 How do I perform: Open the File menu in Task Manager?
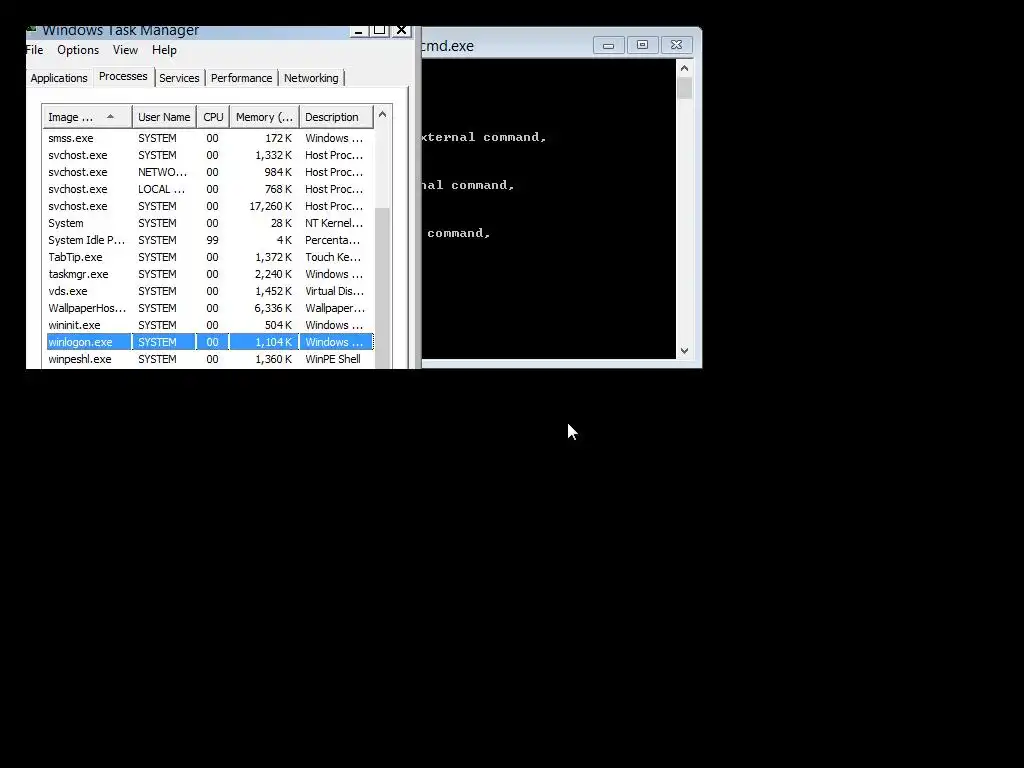click(35, 50)
